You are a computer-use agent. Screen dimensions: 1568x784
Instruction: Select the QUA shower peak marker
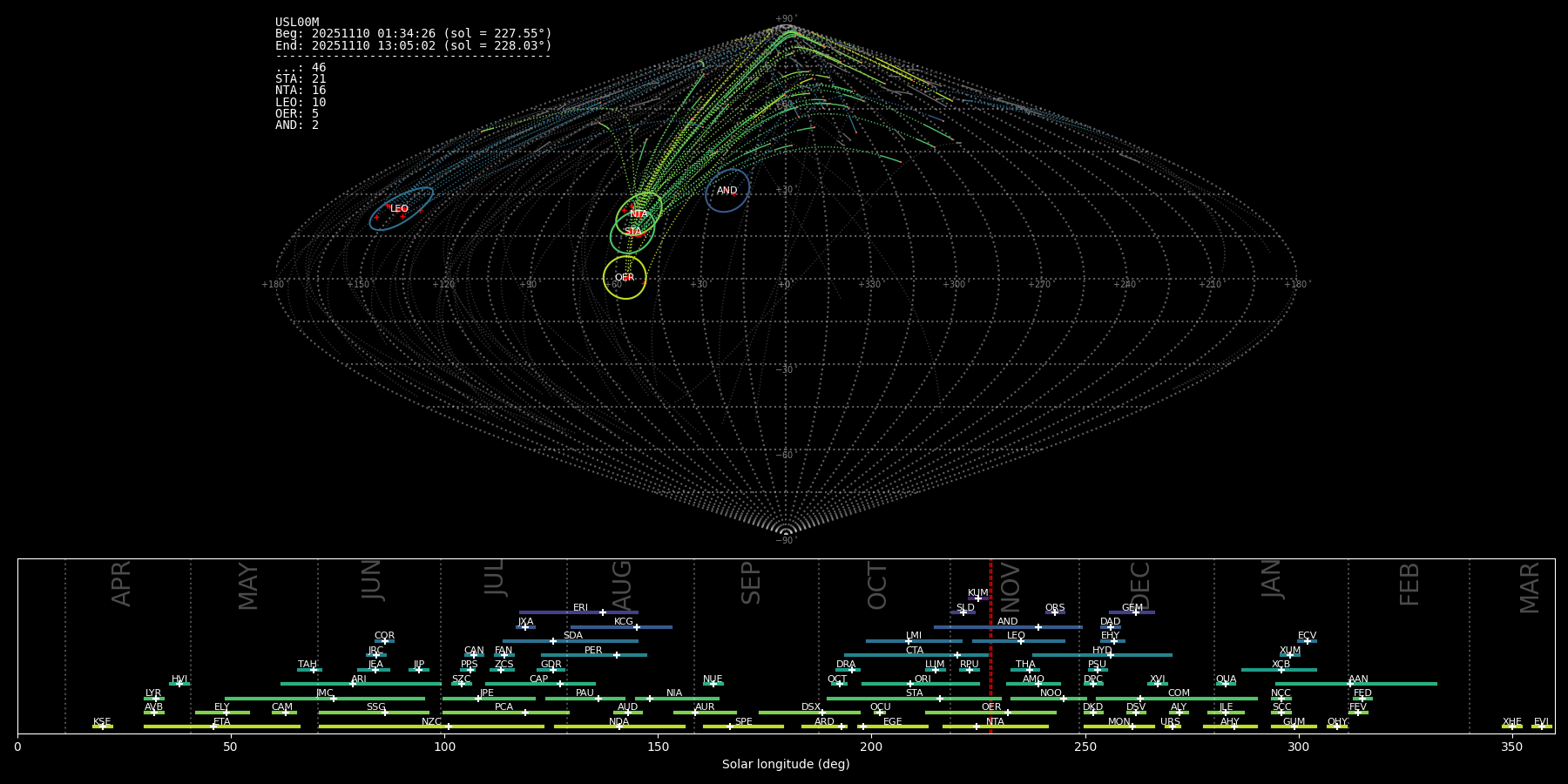(x=1226, y=684)
